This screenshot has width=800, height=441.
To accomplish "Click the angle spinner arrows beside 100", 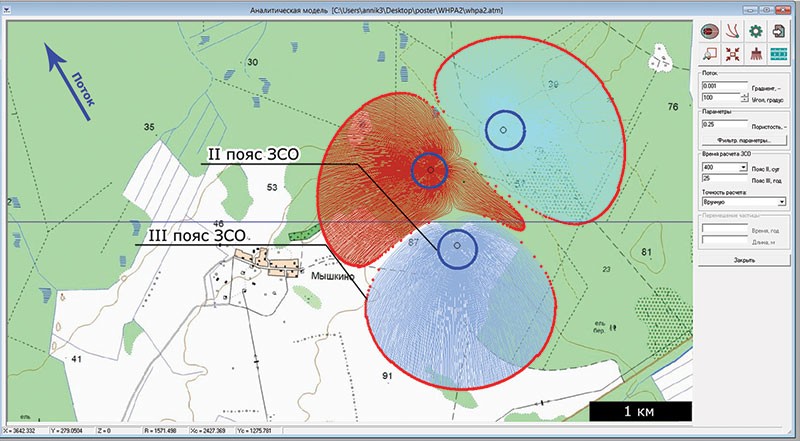I will [x=742, y=97].
